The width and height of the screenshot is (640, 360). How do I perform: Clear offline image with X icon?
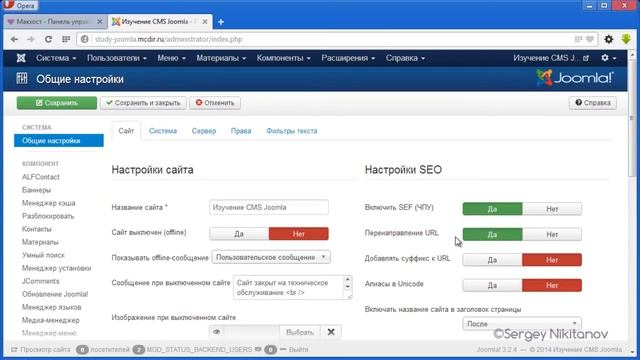(331, 332)
